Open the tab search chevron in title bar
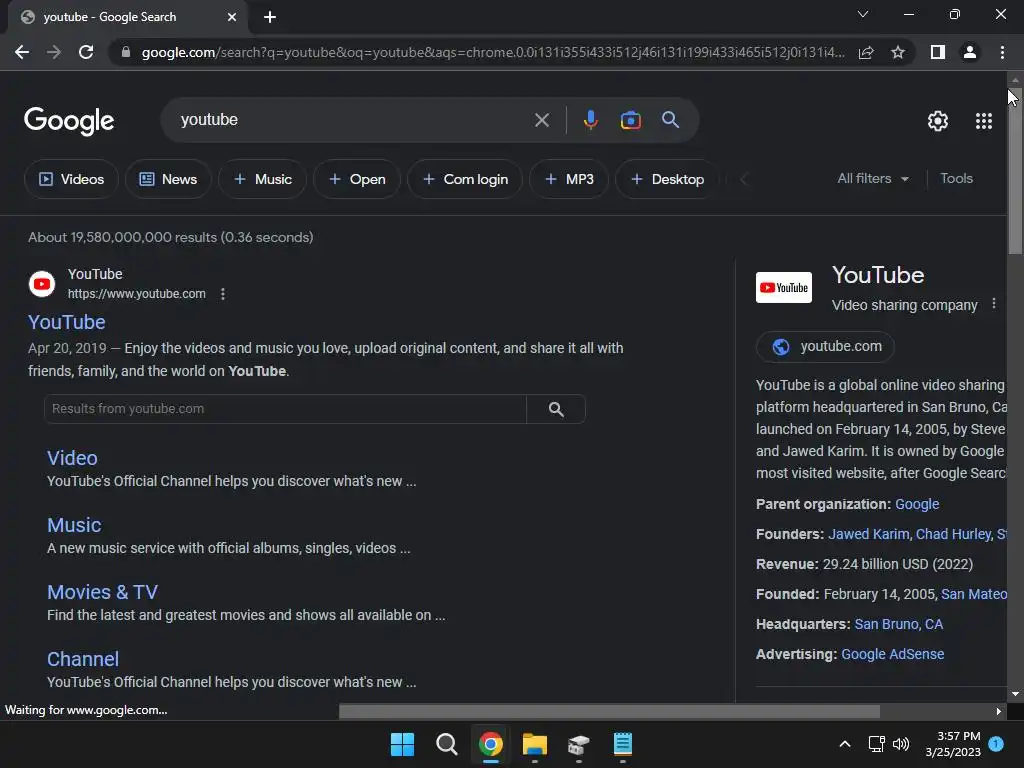The height and width of the screenshot is (768, 1024). pyautogui.click(x=863, y=14)
